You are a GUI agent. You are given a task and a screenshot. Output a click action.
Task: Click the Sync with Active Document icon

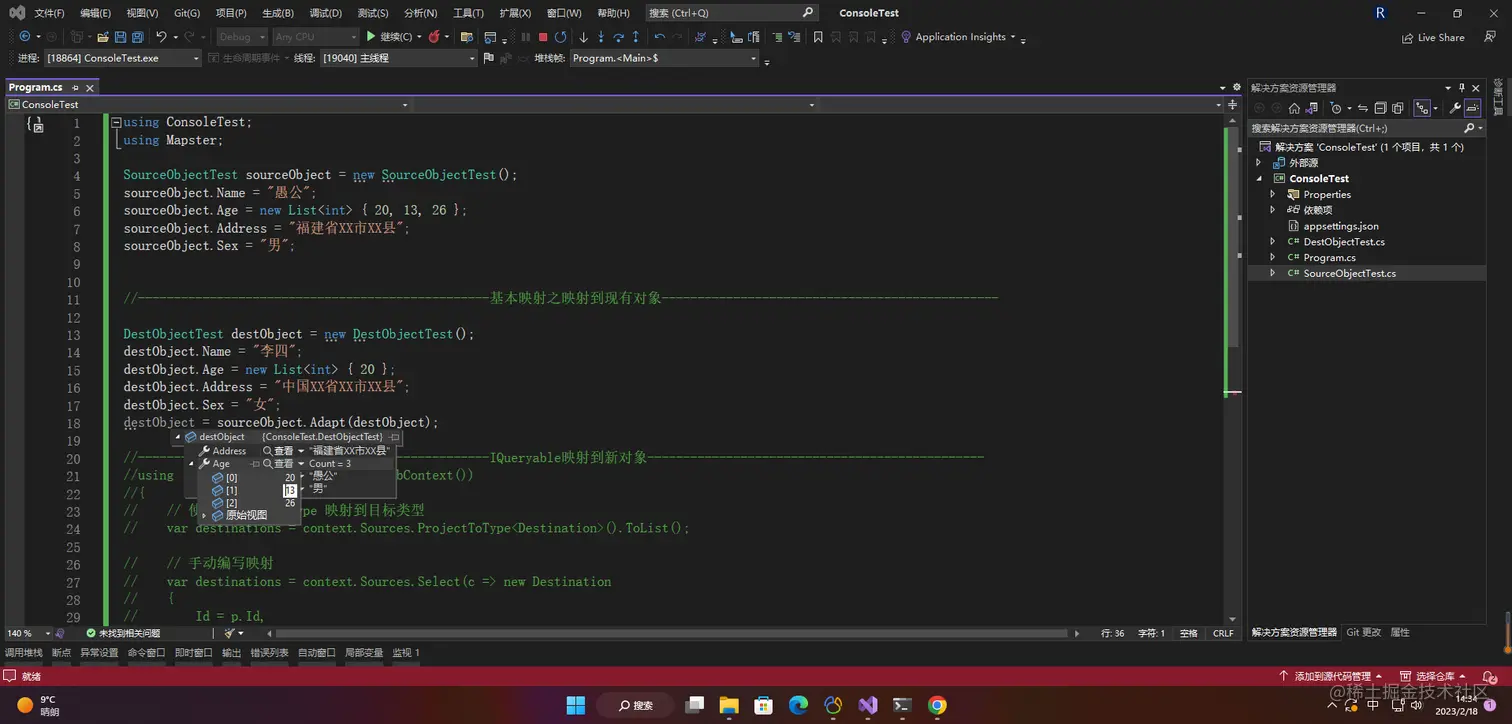tap(1363, 108)
